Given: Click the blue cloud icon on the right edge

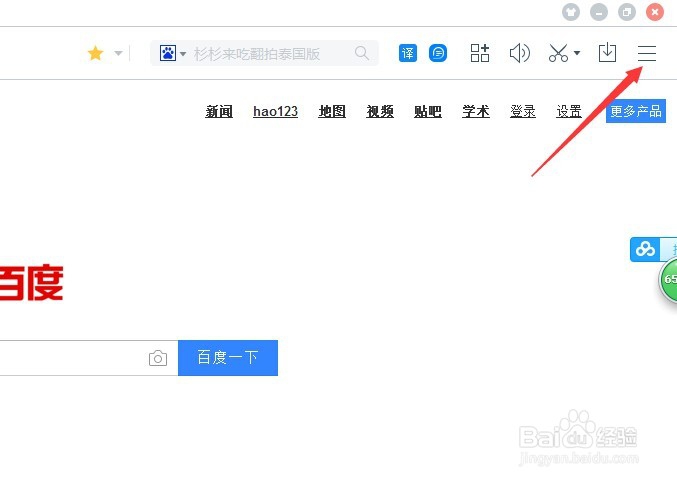Looking at the screenshot, I should pyautogui.click(x=645, y=249).
